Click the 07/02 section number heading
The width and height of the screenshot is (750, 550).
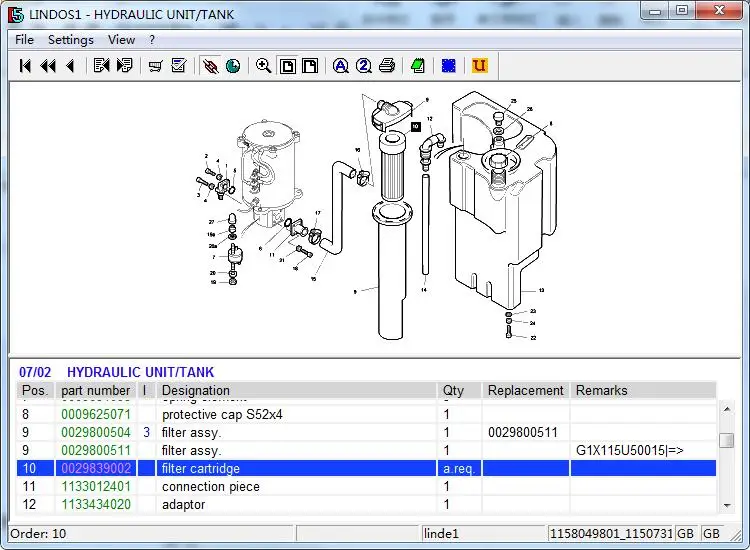(35, 372)
